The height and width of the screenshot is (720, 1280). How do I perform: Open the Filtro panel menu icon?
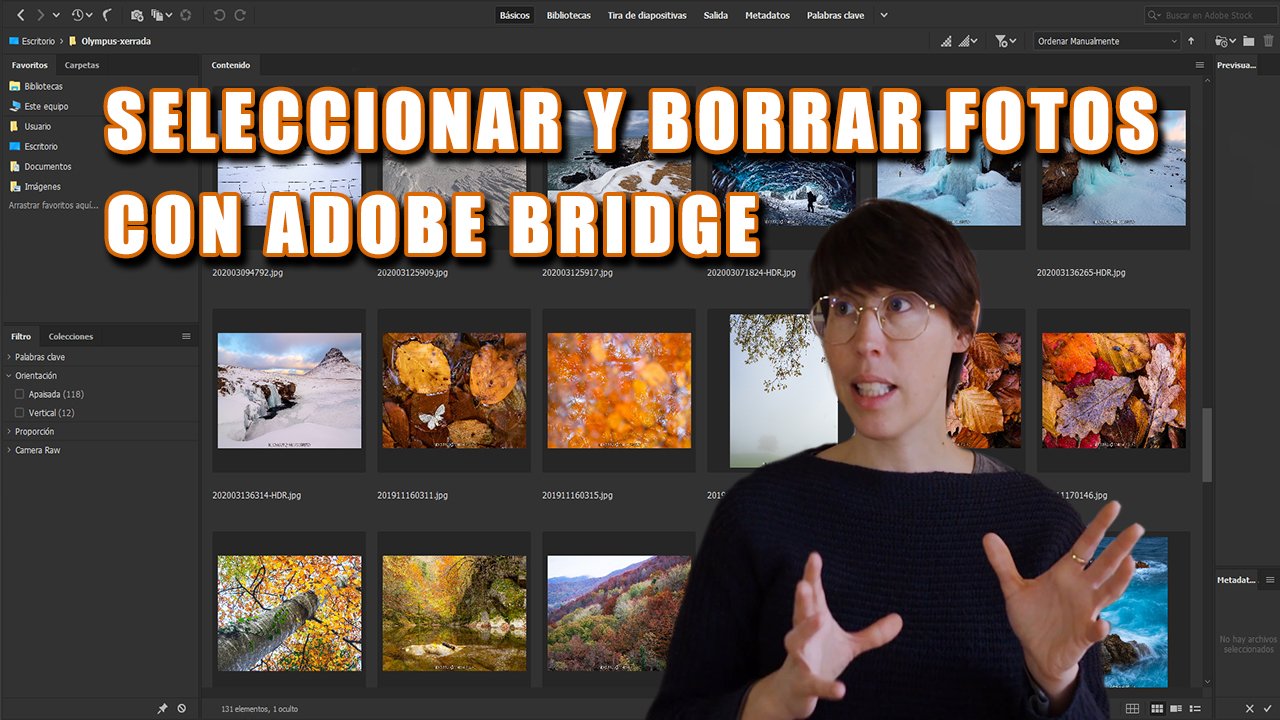coord(186,336)
